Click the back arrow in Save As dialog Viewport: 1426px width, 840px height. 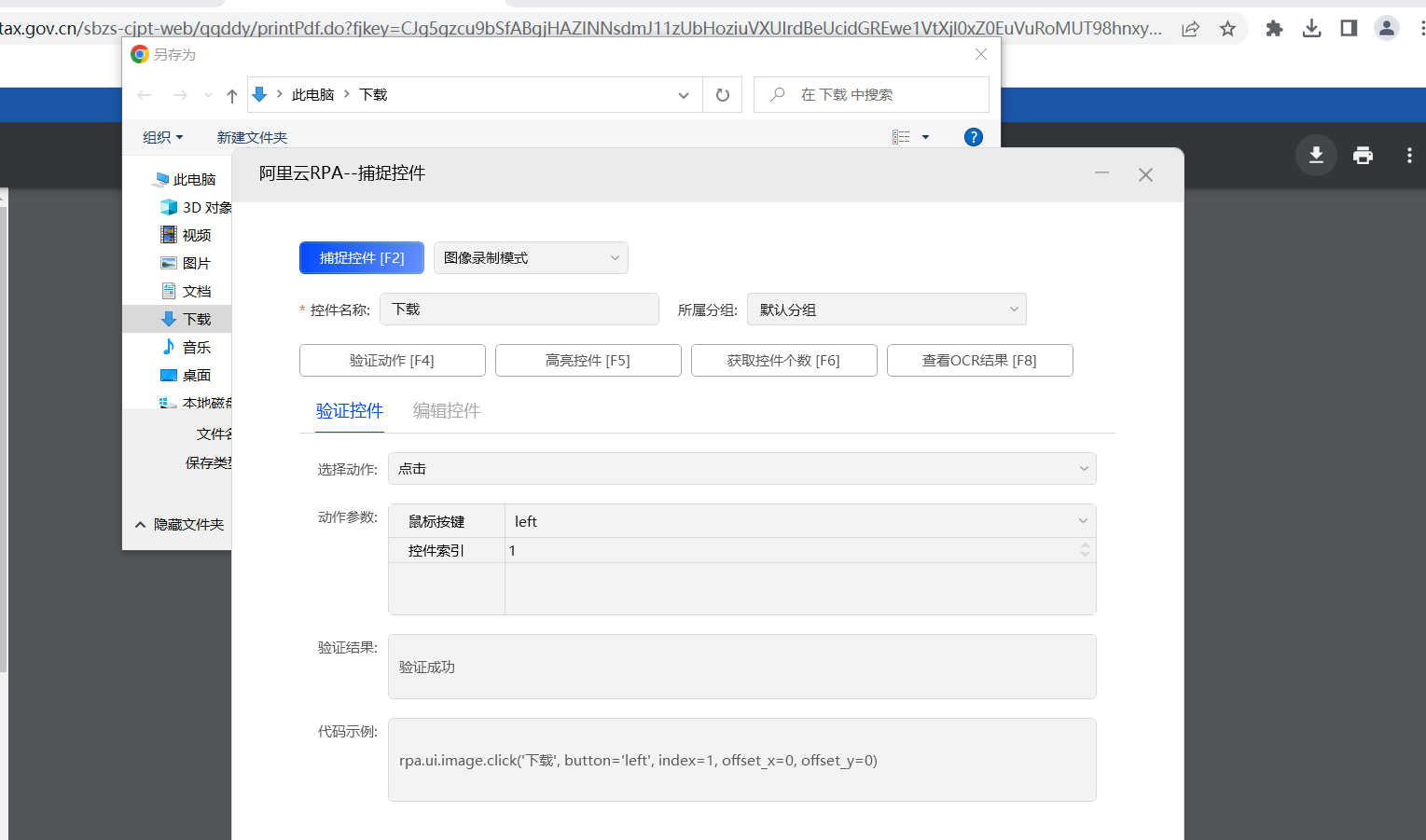[145, 95]
